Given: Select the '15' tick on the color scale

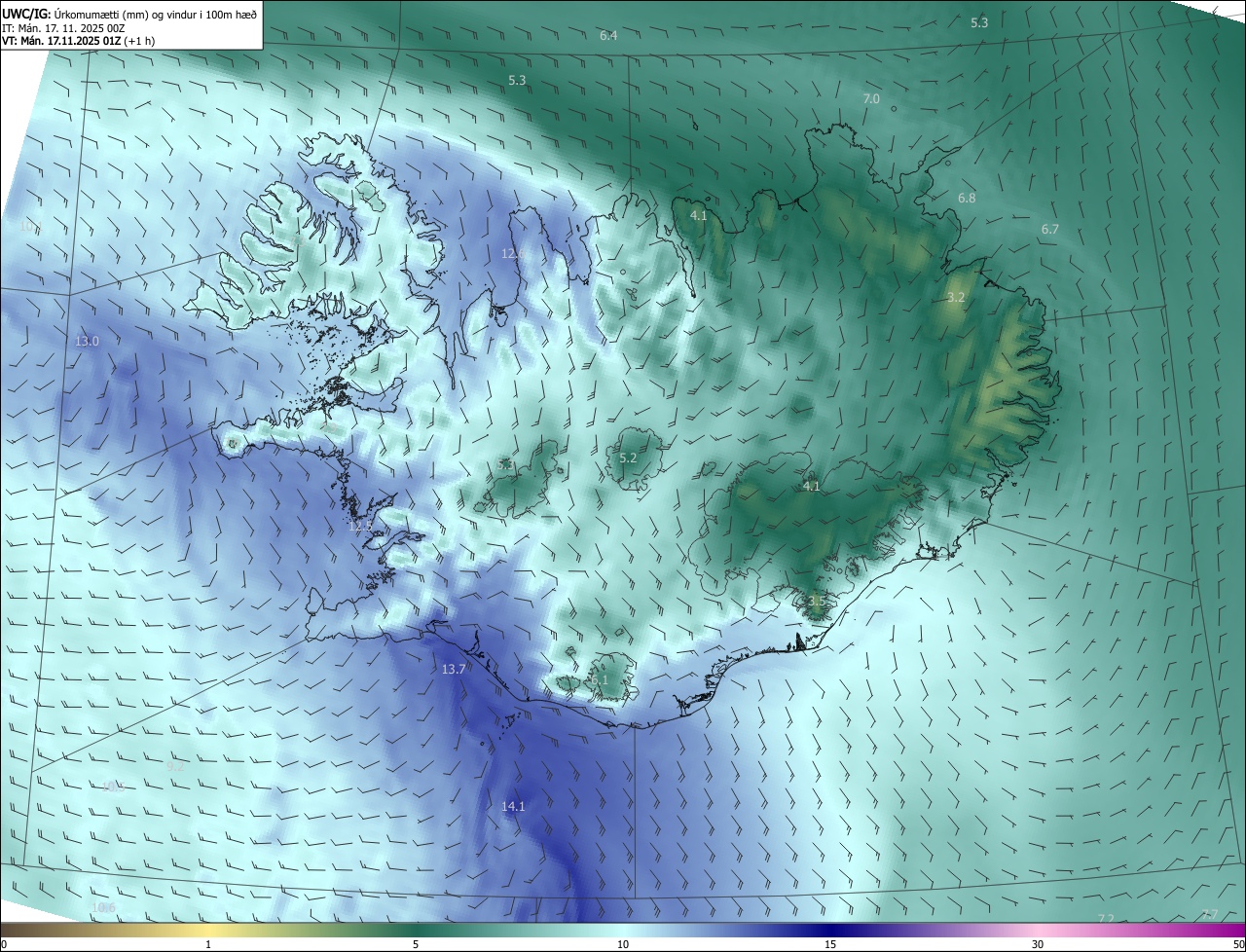Looking at the screenshot, I should click(830, 944).
